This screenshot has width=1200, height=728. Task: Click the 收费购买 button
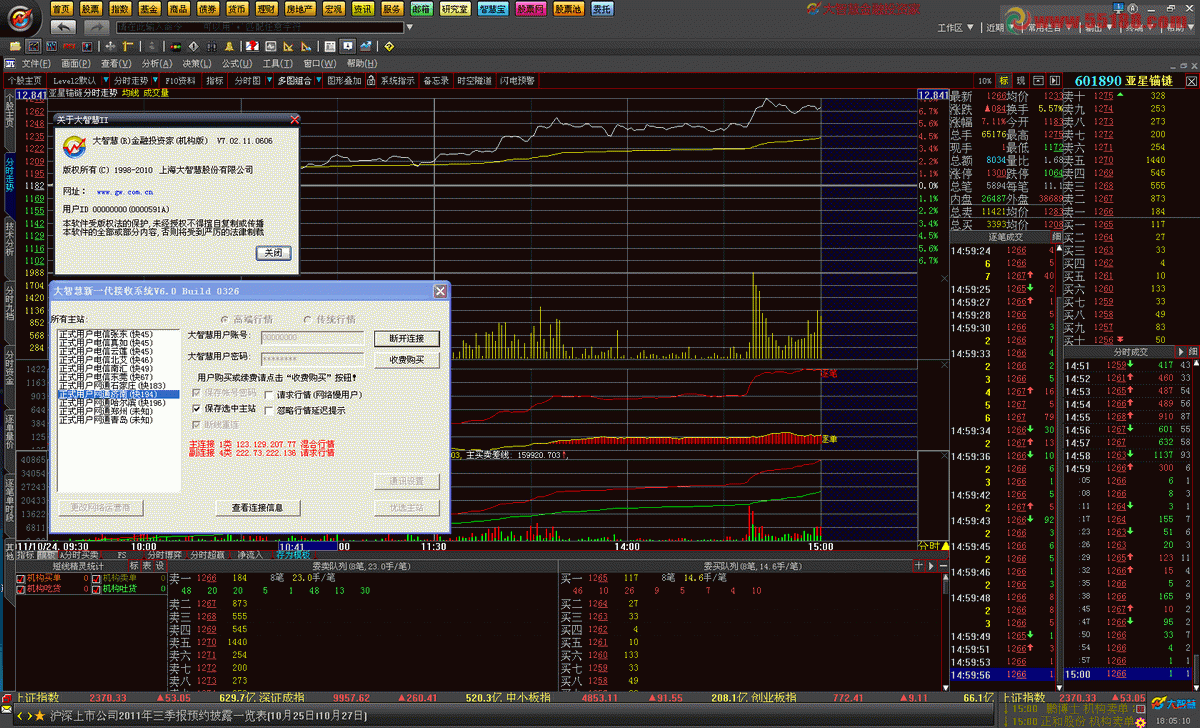[407, 358]
